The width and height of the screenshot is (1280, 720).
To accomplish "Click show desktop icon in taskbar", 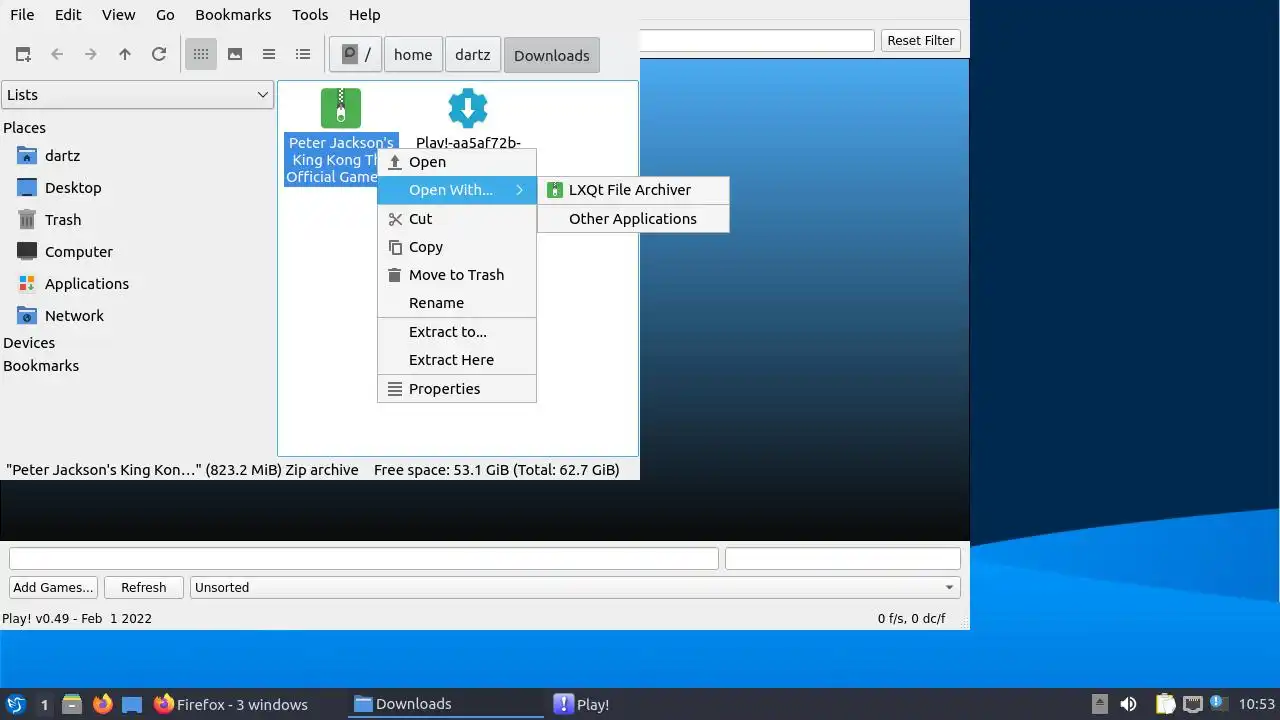I will coord(132,704).
